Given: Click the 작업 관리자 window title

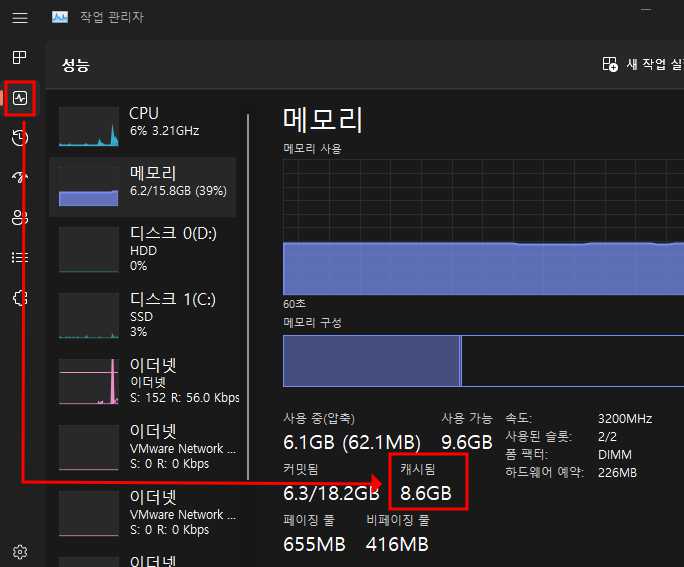Looking at the screenshot, I should [x=112, y=17].
